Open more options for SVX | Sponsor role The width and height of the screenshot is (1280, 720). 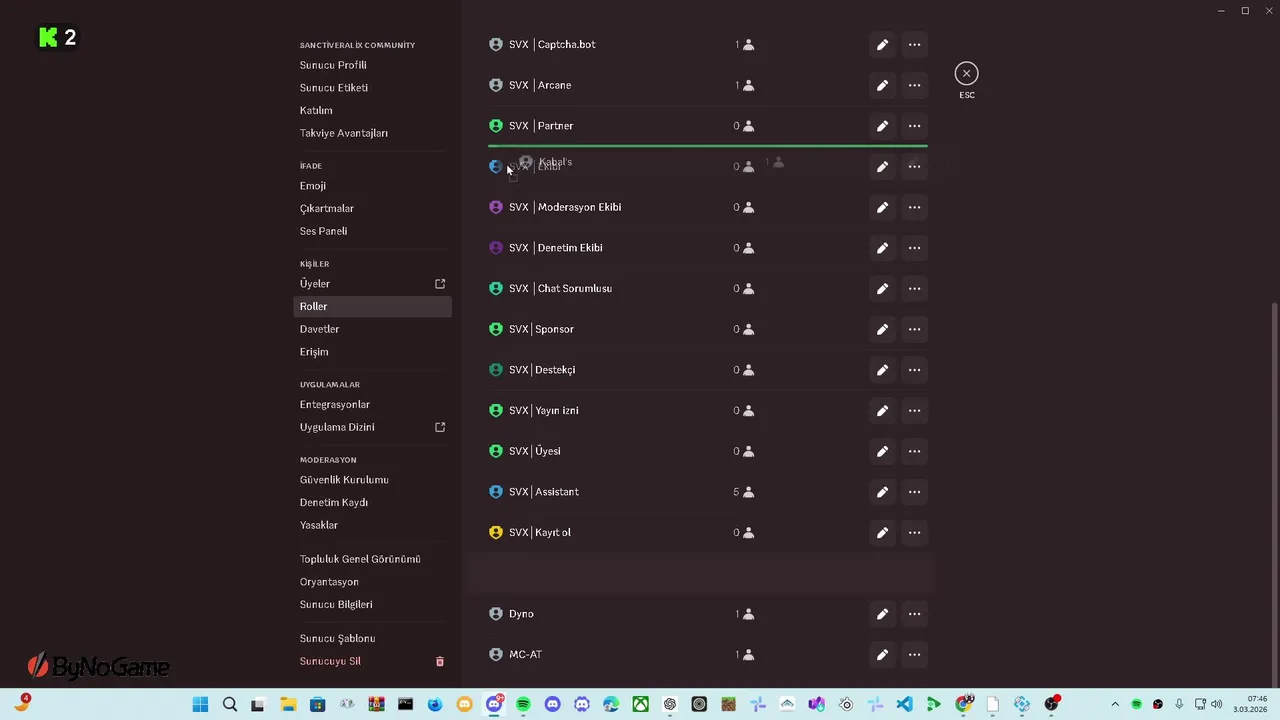coord(914,329)
